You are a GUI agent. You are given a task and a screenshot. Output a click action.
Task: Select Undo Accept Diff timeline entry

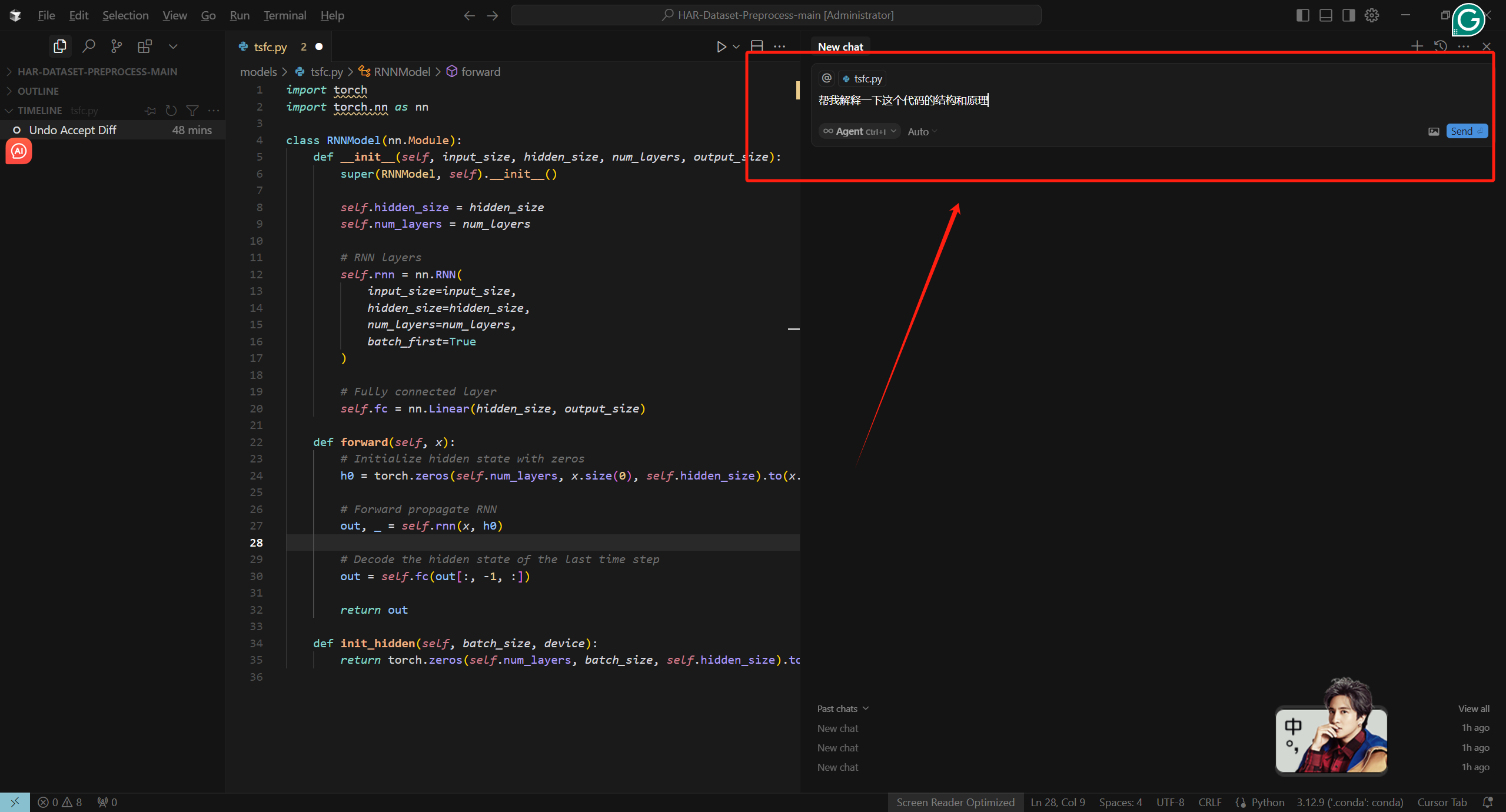(x=73, y=130)
